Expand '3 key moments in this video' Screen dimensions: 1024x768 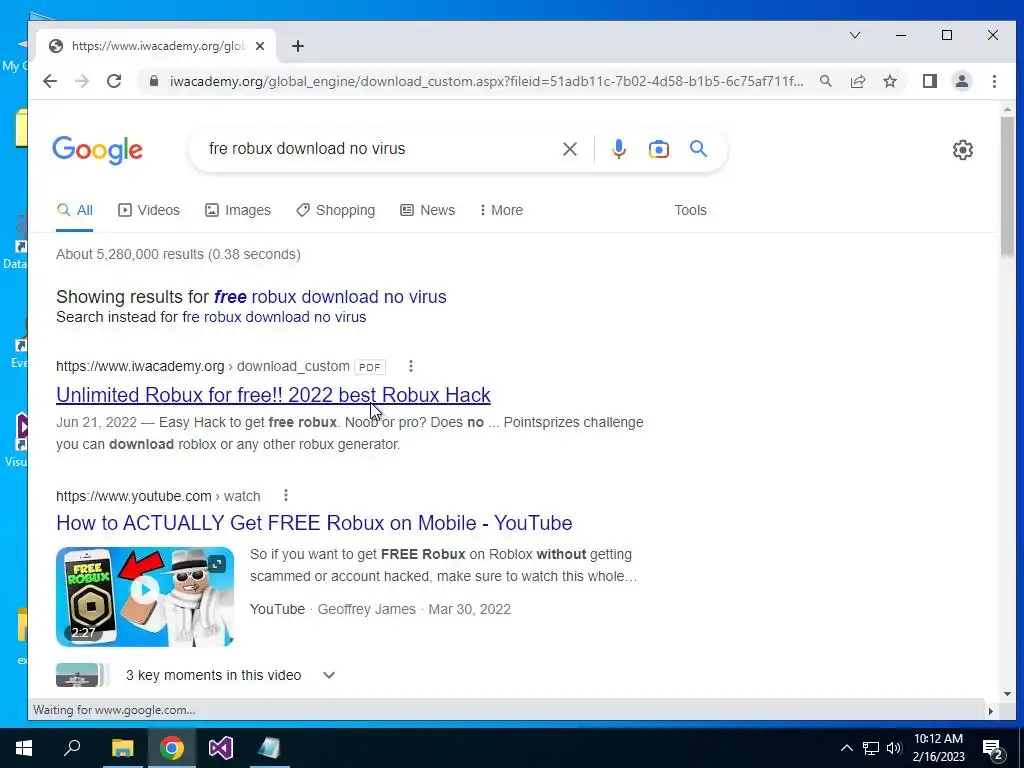329,675
